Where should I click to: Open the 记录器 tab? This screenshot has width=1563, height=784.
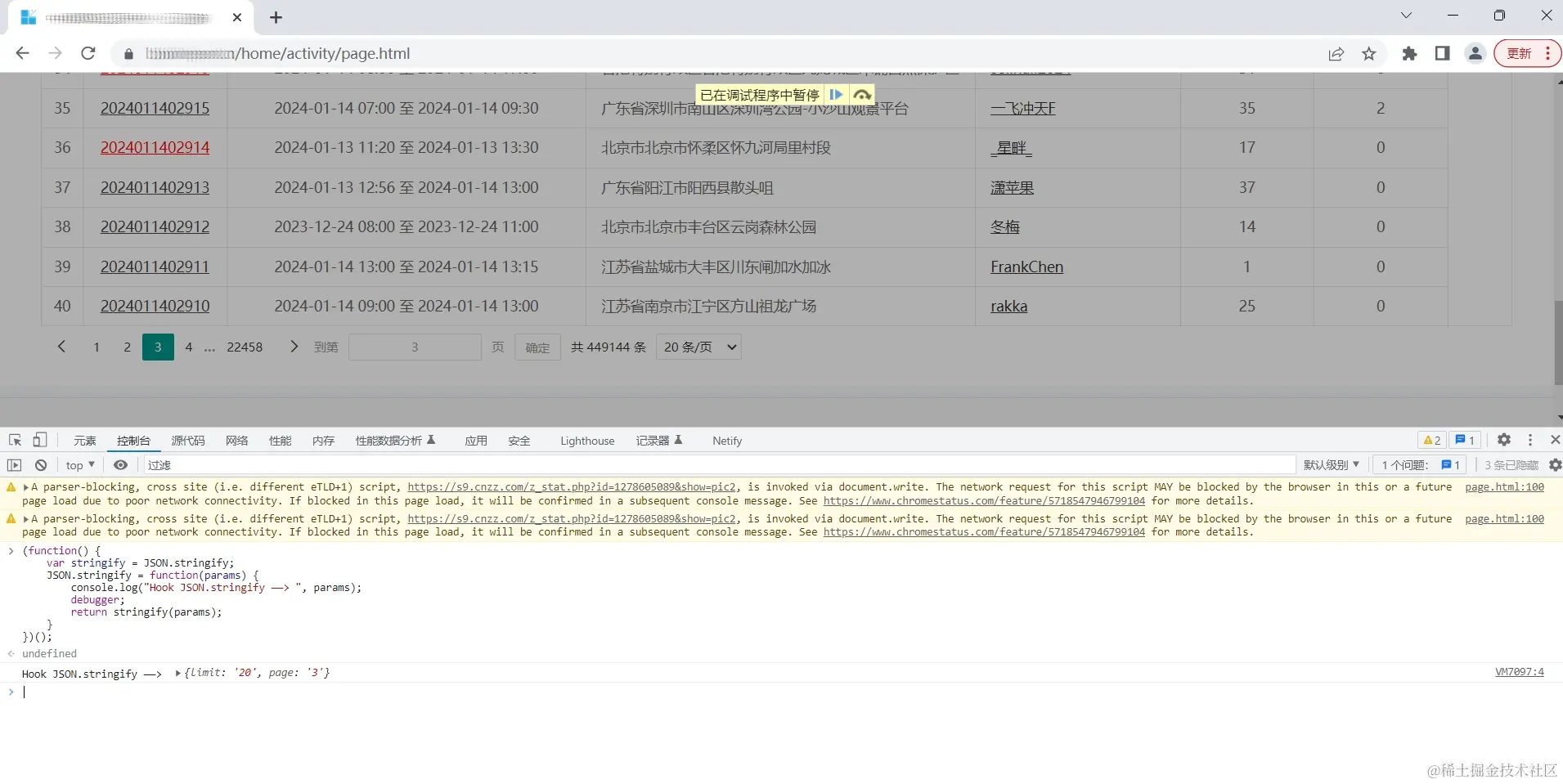coord(659,441)
